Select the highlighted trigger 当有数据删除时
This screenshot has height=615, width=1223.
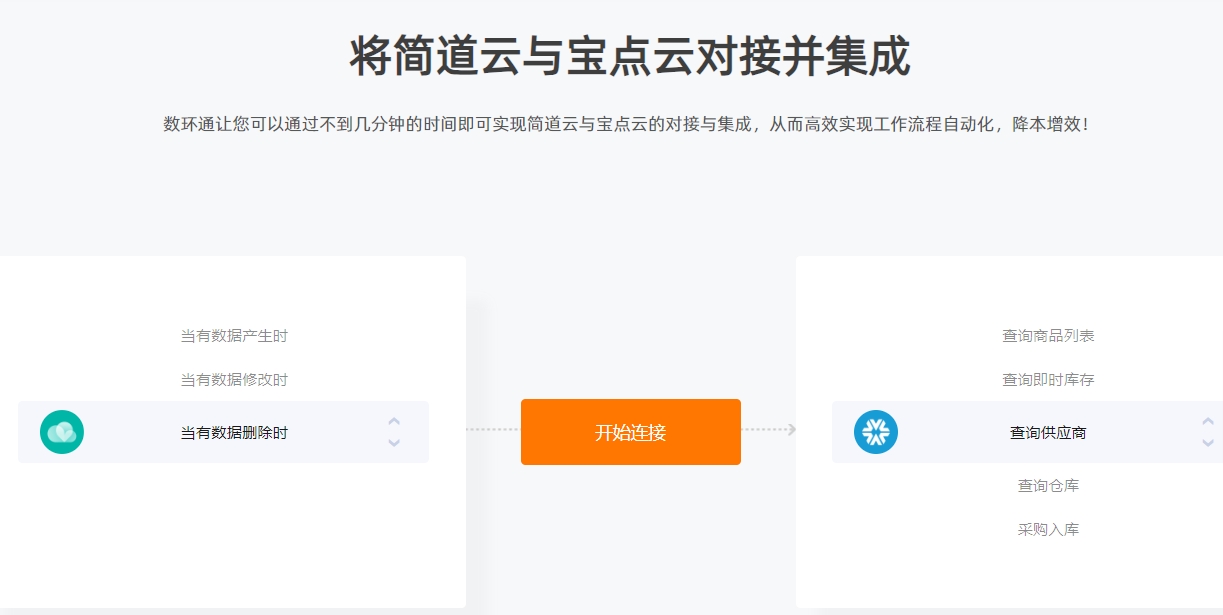click(234, 433)
